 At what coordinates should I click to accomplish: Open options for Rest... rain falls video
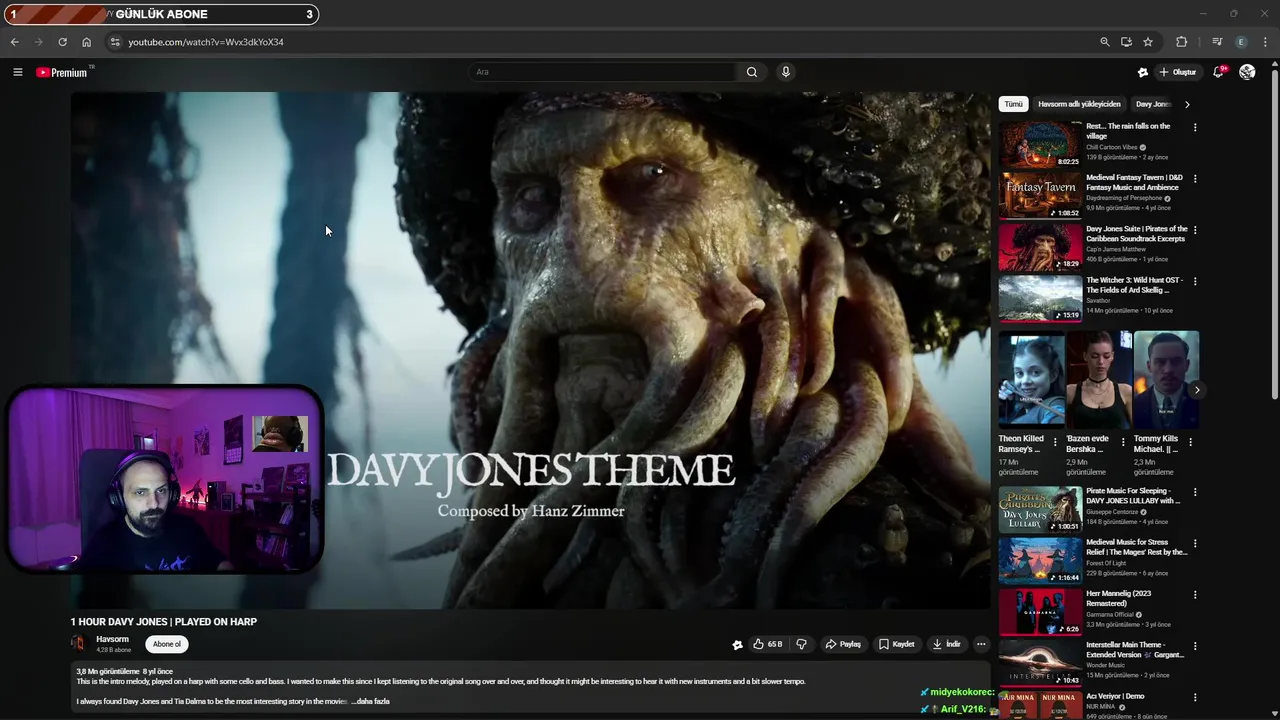point(1194,127)
